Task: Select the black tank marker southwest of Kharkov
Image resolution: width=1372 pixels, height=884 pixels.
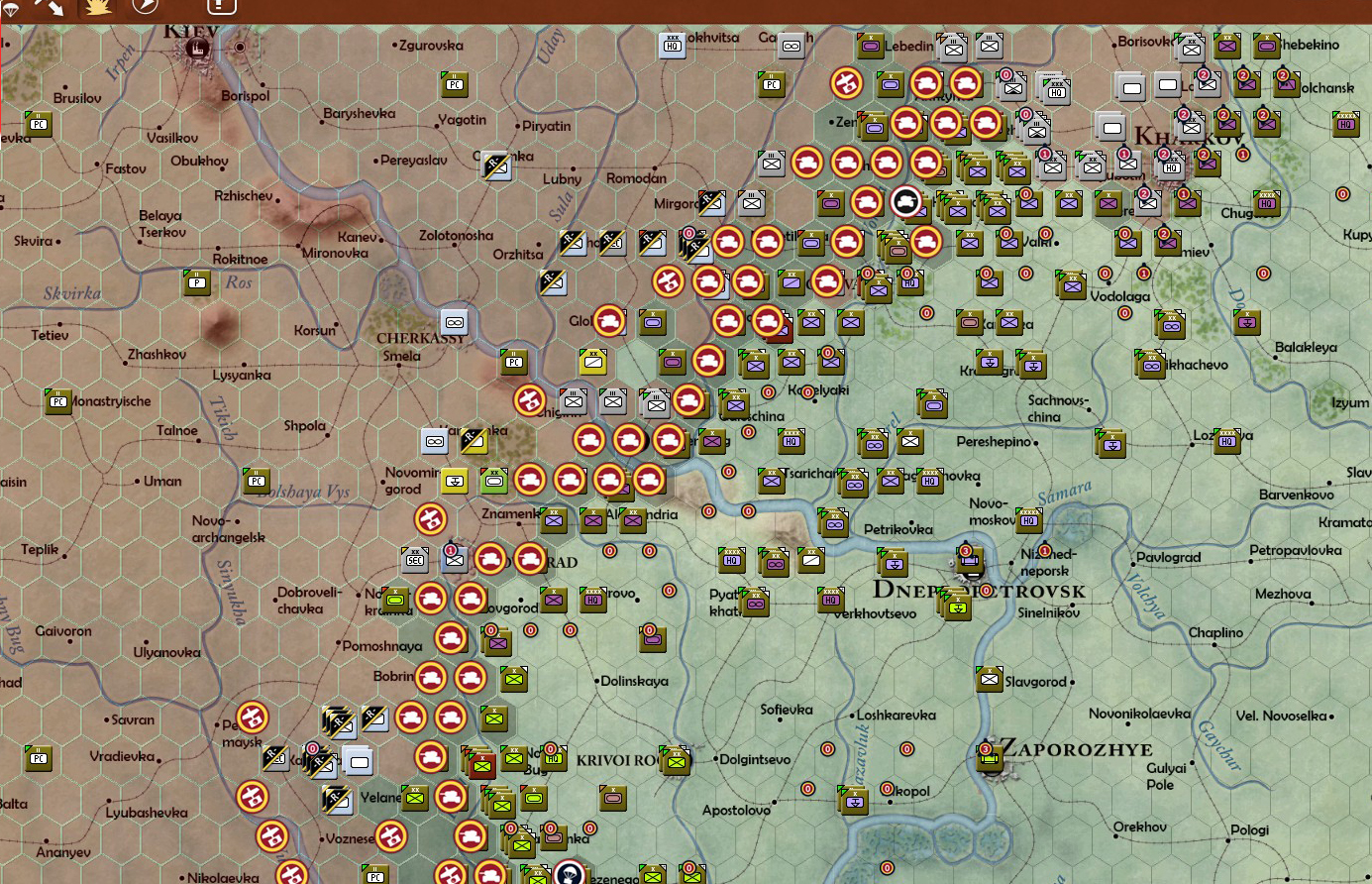Action: pos(905,202)
